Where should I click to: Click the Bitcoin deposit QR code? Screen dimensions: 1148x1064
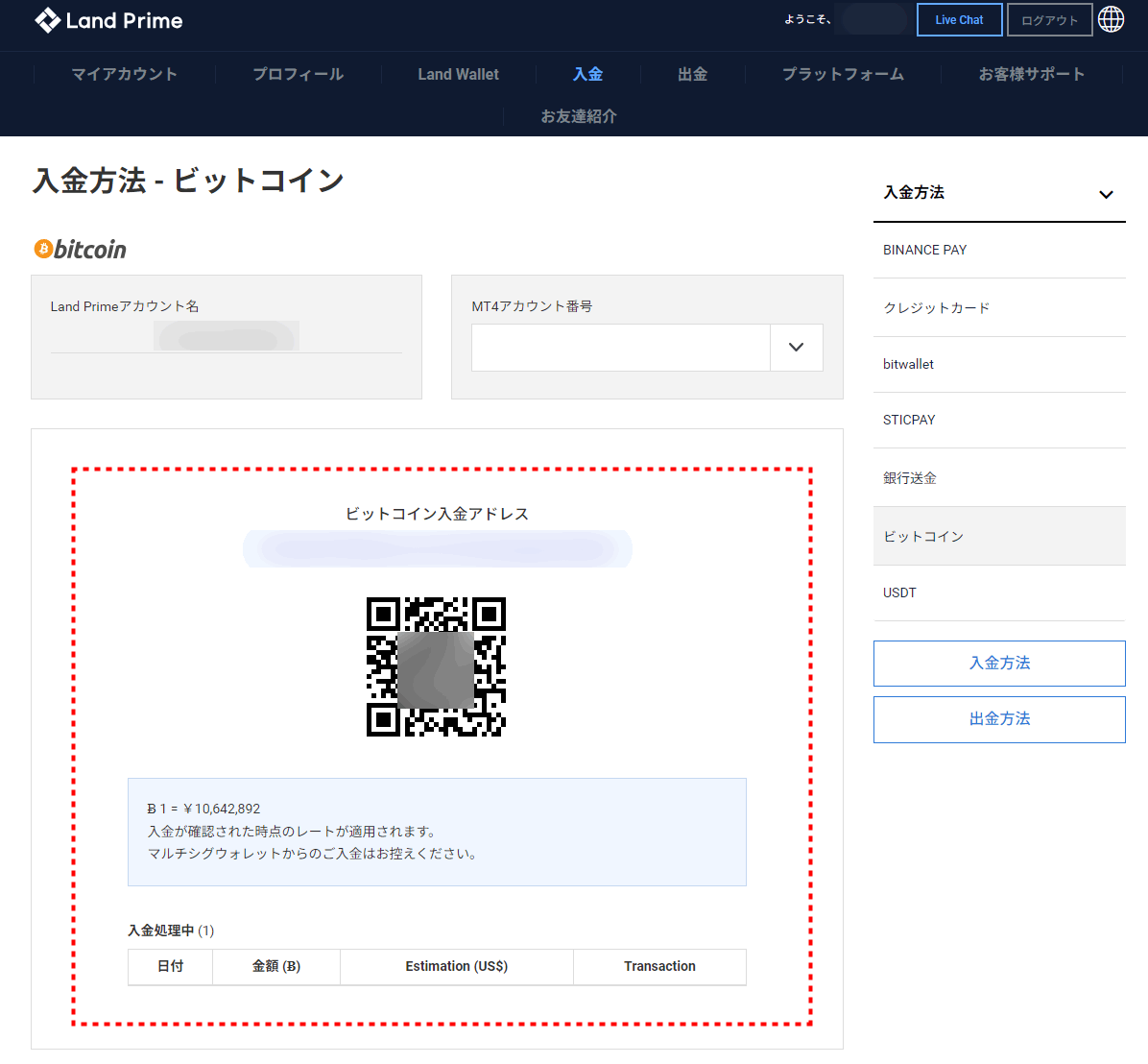click(x=437, y=666)
